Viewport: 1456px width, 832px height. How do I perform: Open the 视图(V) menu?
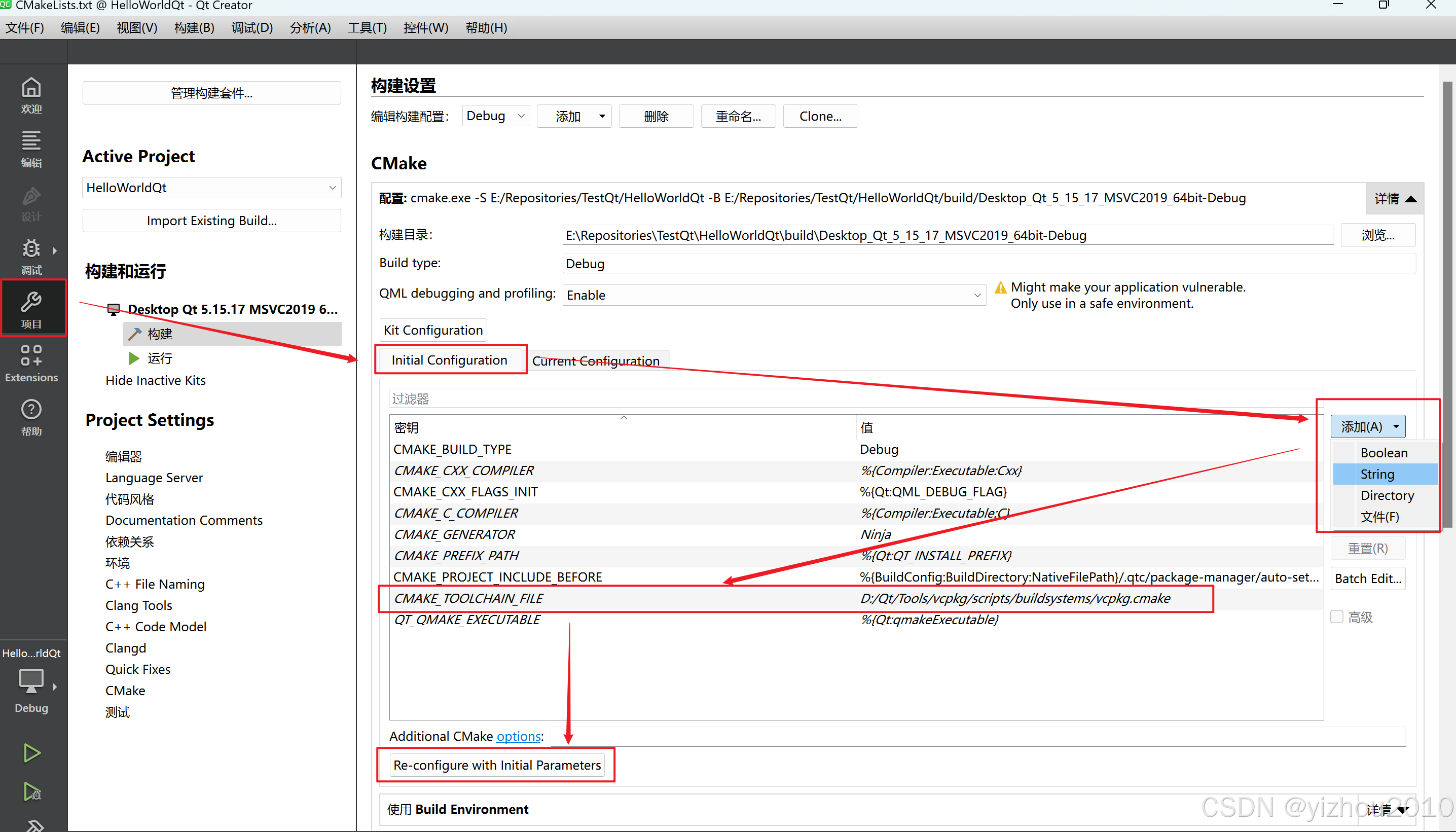[x=137, y=28]
